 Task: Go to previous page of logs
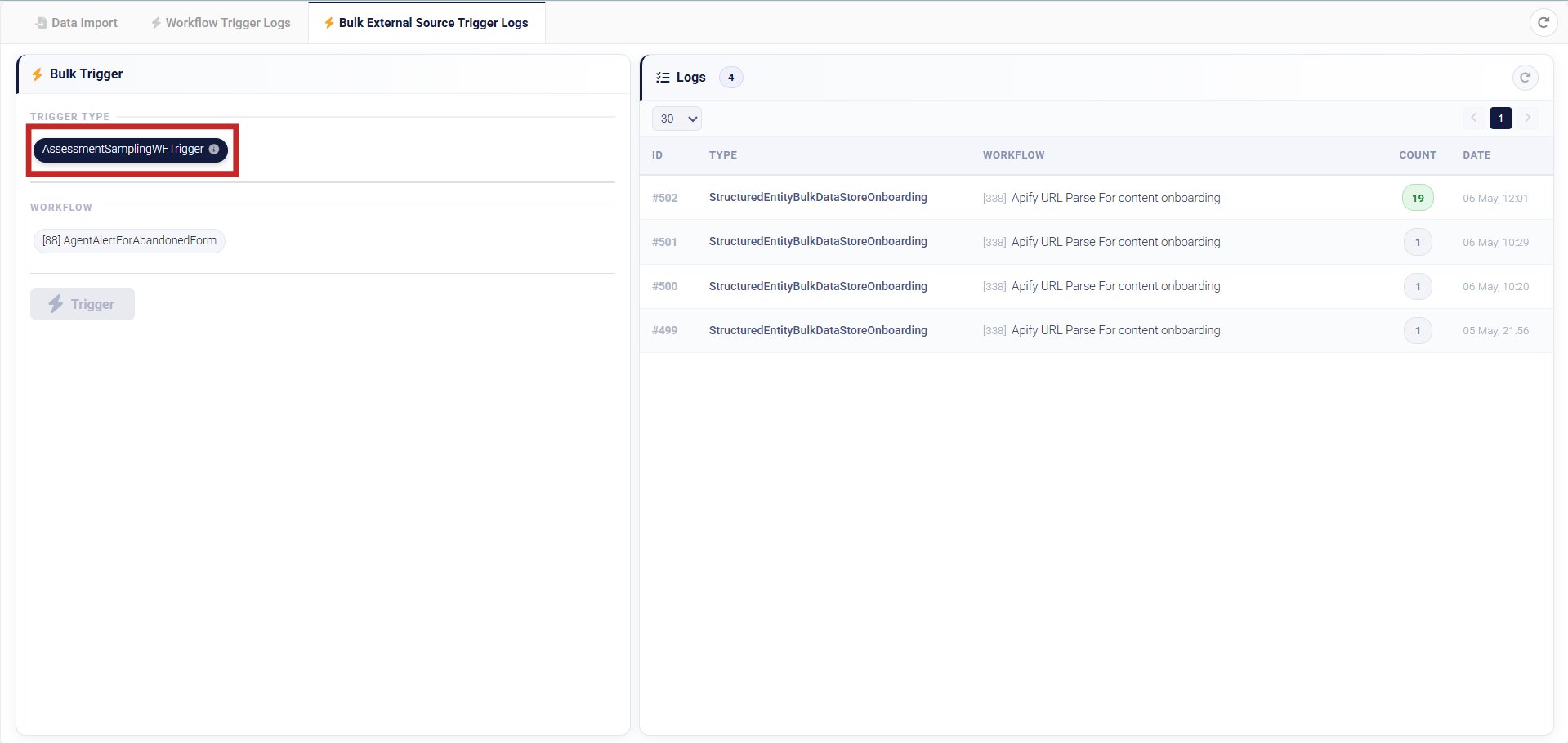1474,118
